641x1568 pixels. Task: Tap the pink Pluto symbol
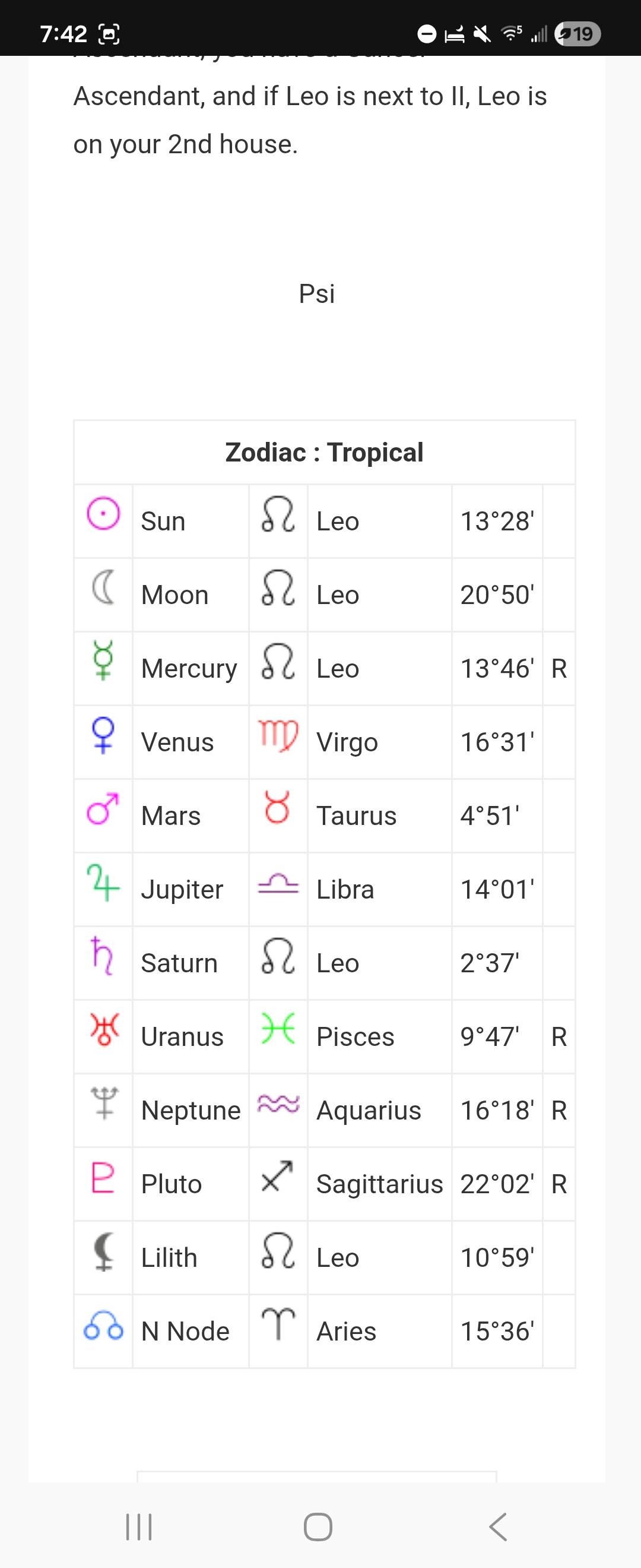103,1177
